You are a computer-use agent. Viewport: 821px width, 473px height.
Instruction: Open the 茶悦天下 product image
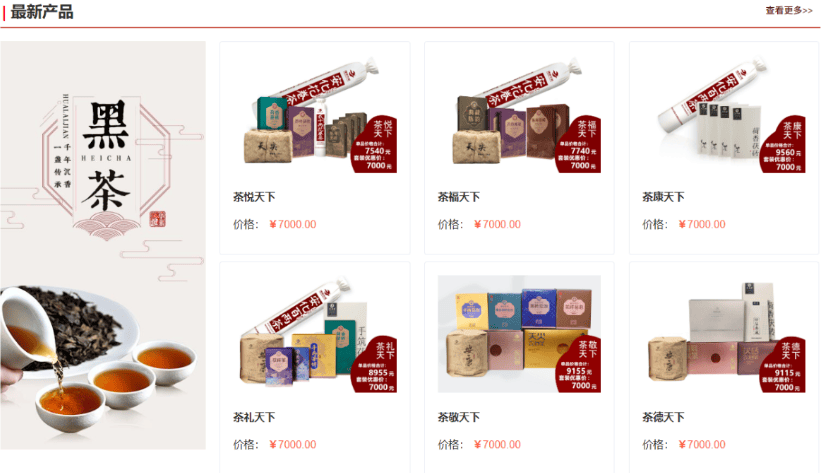point(315,114)
